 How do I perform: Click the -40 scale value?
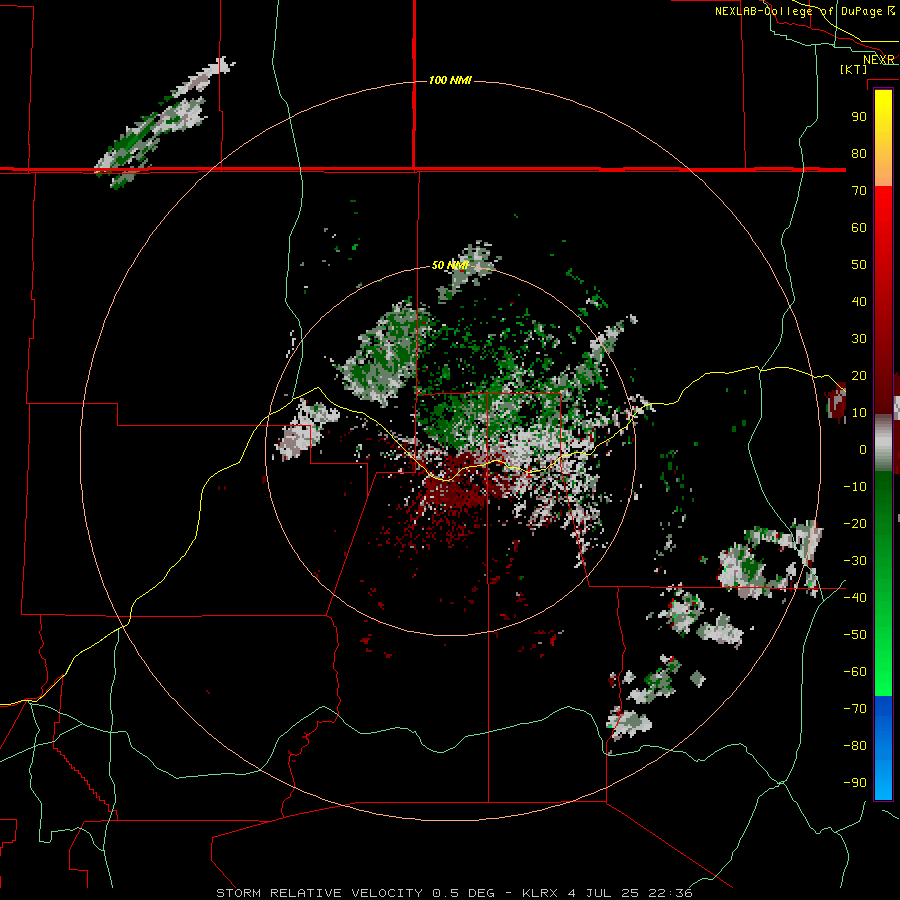click(x=855, y=598)
